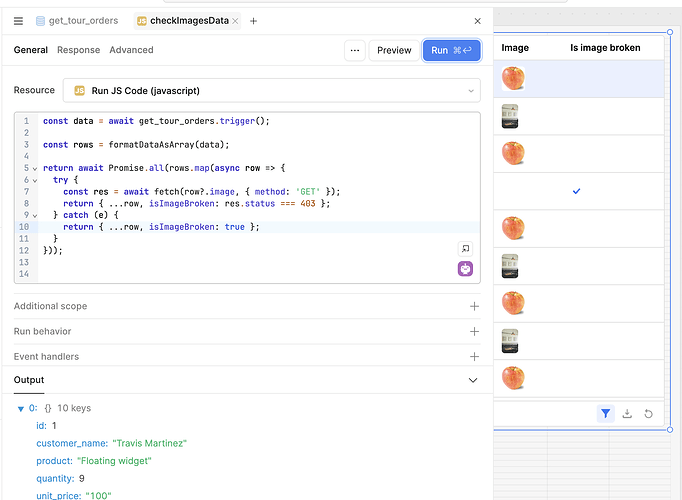682x500 pixels.
Task: Open the General tab
Action: pyautogui.click(x=30, y=50)
